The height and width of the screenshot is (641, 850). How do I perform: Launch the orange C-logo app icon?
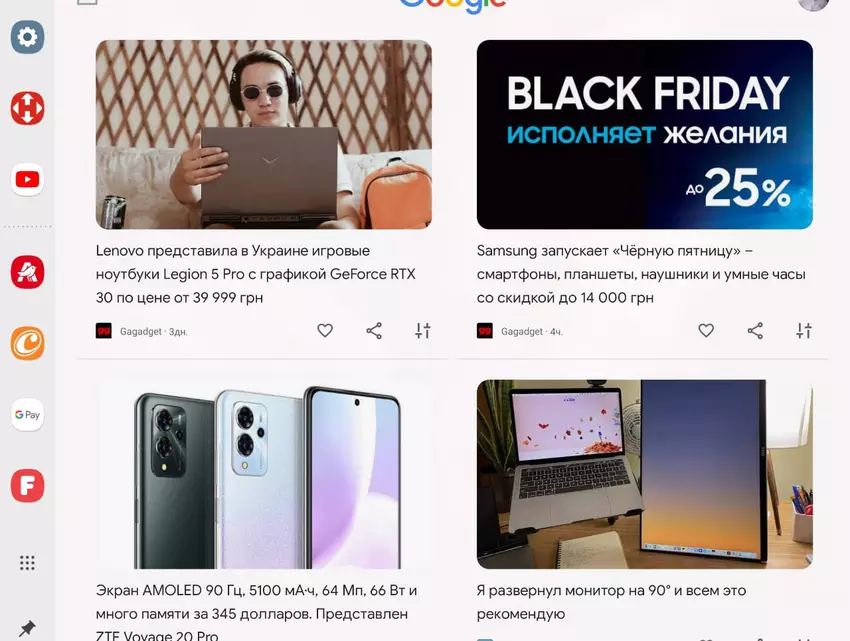[27, 343]
